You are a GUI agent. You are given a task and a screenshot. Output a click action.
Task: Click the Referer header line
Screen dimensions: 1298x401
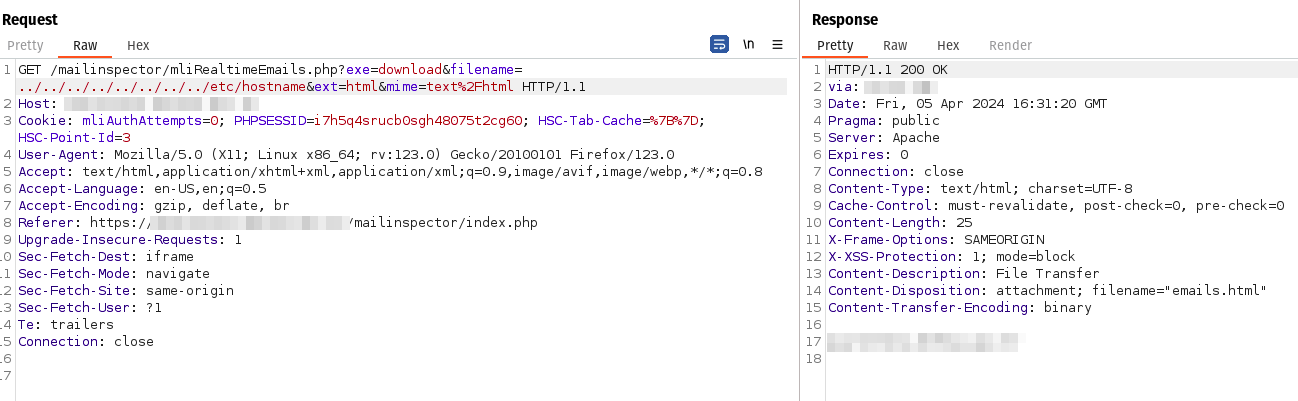pyautogui.click(x=278, y=223)
